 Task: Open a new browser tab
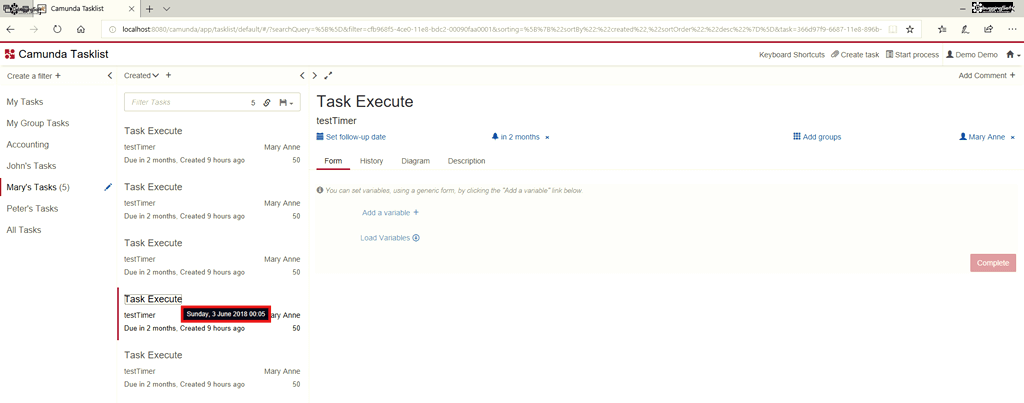point(150,9)
